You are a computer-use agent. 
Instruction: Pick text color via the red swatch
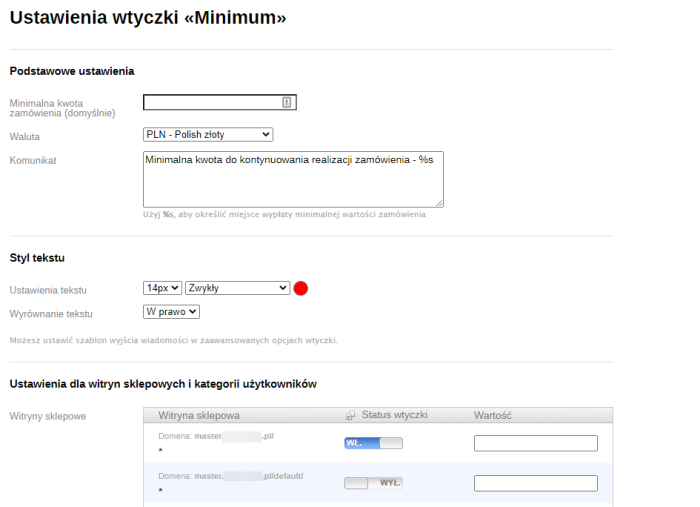300,288
